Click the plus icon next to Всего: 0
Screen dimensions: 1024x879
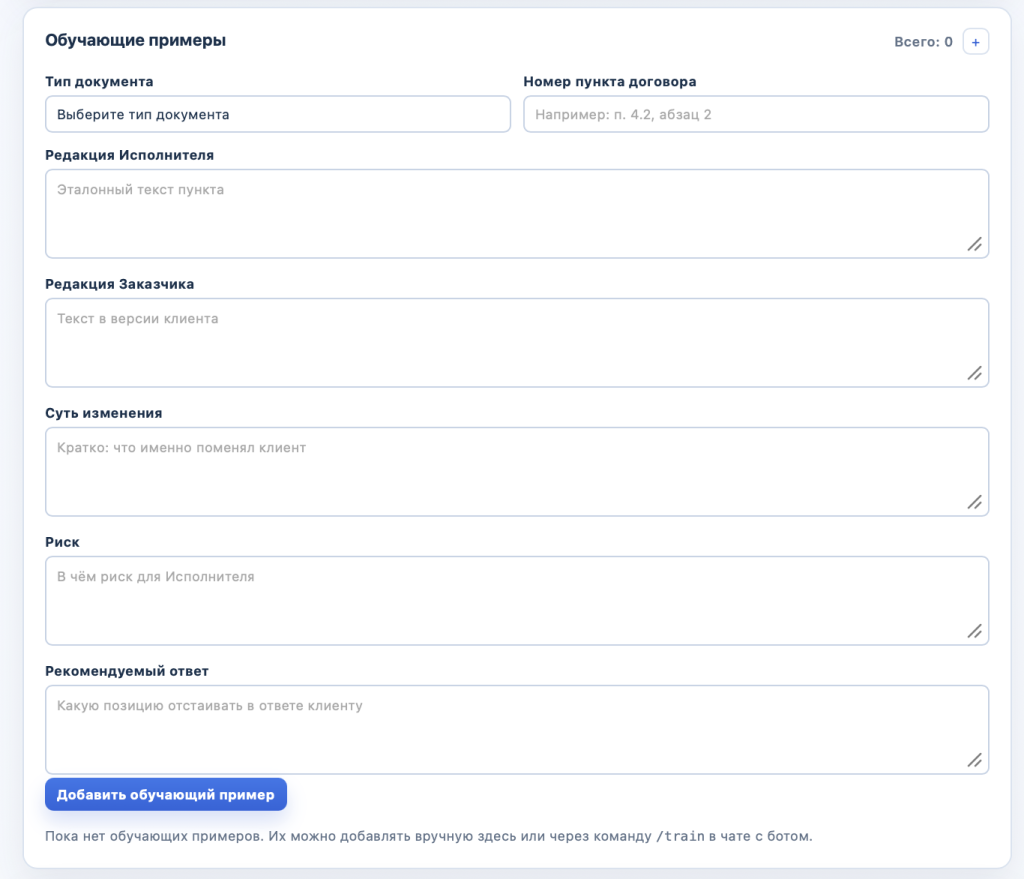(x=975, y=42)
